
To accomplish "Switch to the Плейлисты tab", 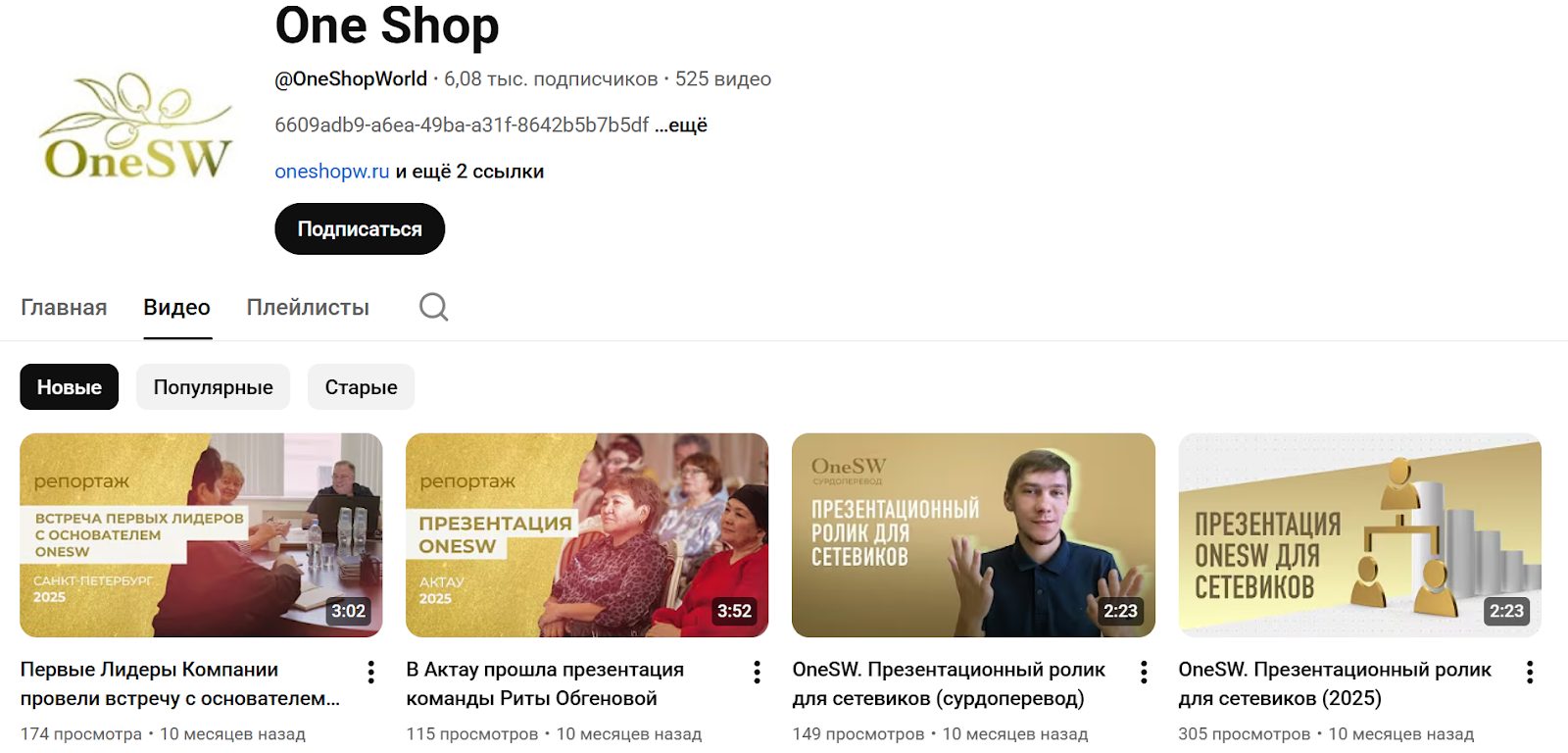I will [308, 307].
